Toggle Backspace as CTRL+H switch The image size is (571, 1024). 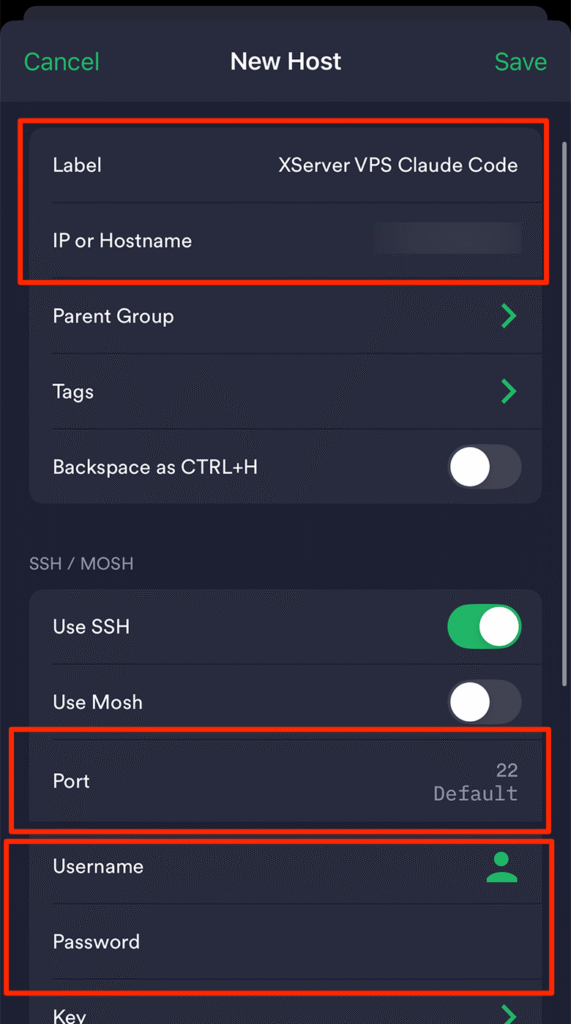[x=485, y=467]
